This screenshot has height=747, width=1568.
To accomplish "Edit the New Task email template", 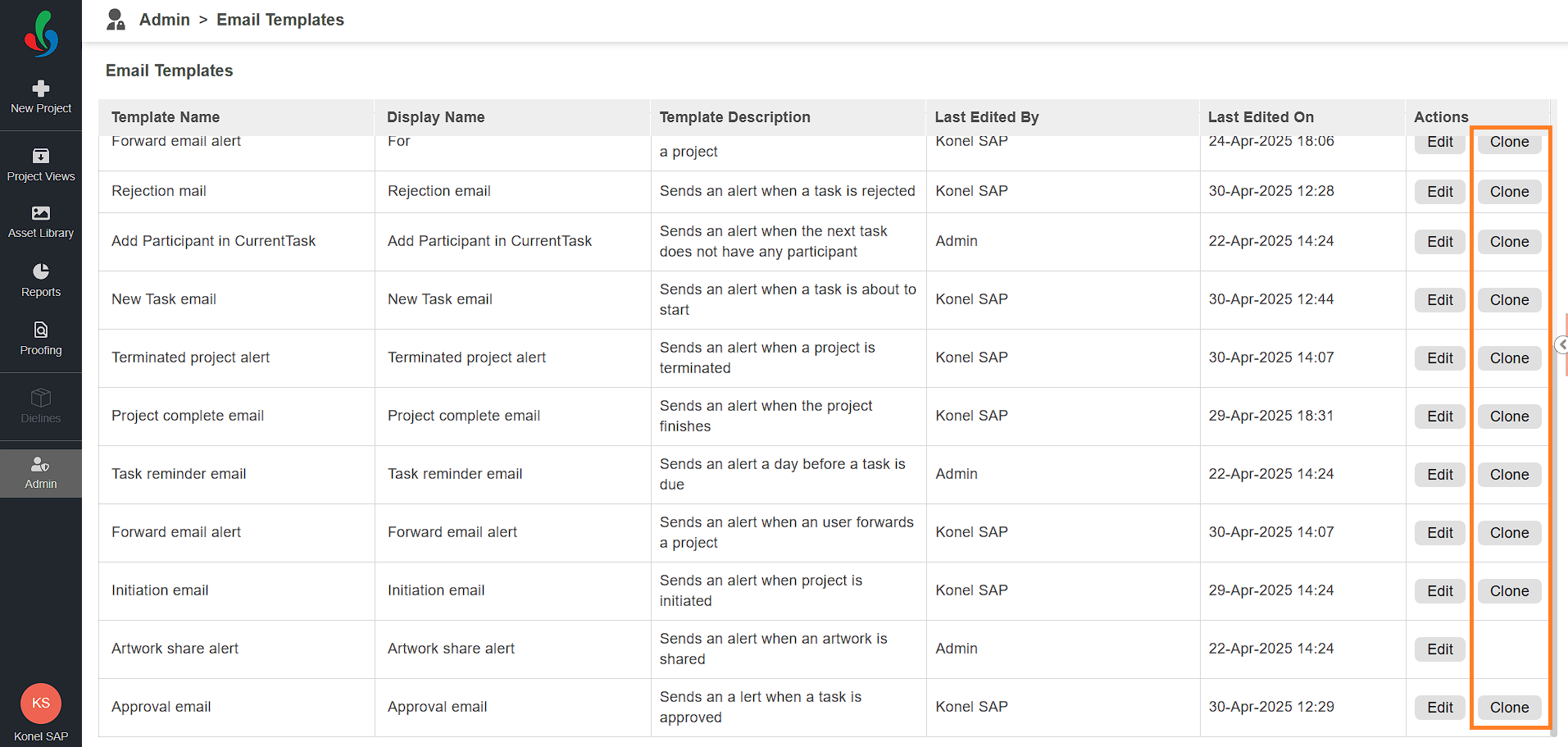I will point(1440,300).
